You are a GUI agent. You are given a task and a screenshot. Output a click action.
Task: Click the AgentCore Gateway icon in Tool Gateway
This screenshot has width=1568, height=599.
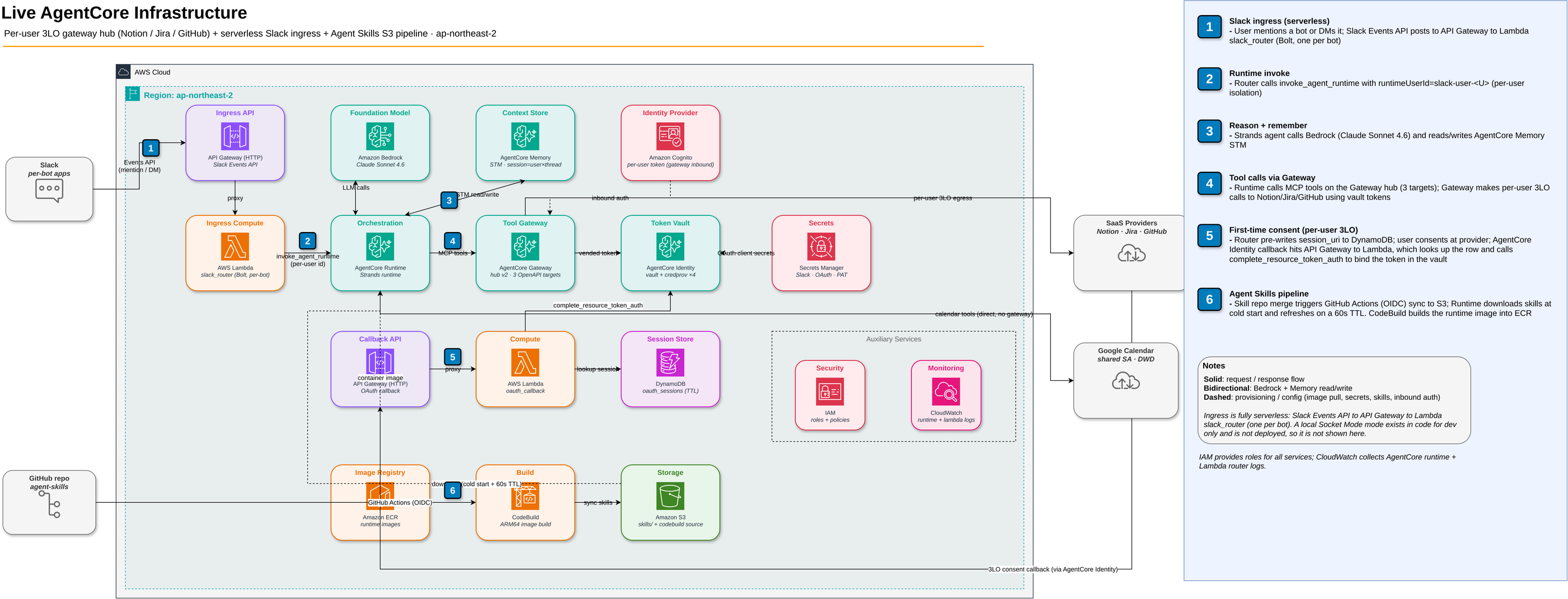click(x=525, y=246)
